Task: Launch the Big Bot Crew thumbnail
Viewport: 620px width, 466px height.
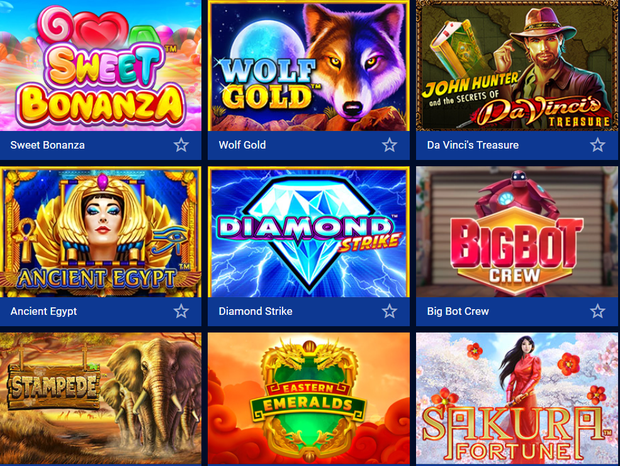Action: click(517, 232)
